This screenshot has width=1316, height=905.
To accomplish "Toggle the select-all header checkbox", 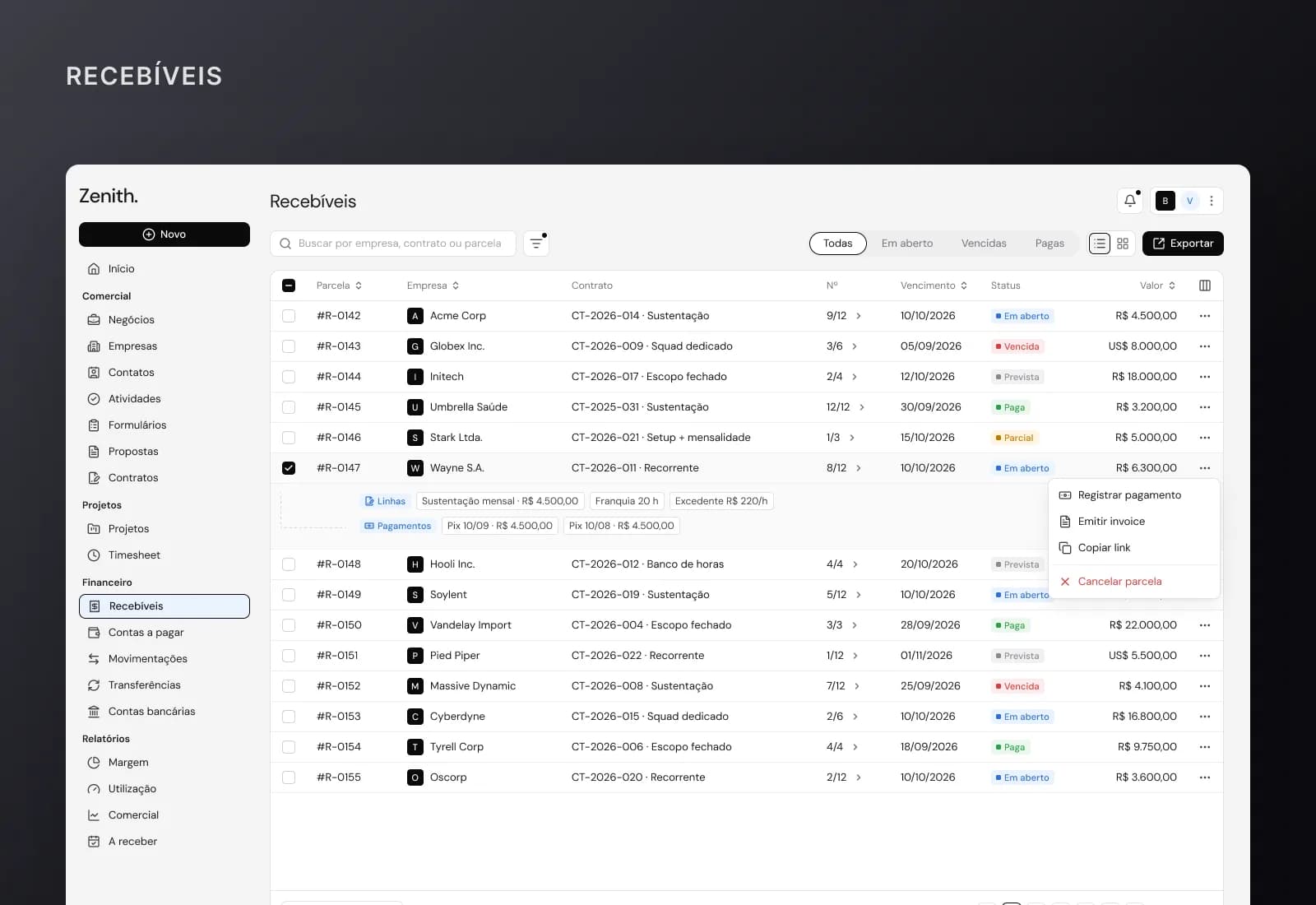I will pyautogui.click(x=289, y=285).
